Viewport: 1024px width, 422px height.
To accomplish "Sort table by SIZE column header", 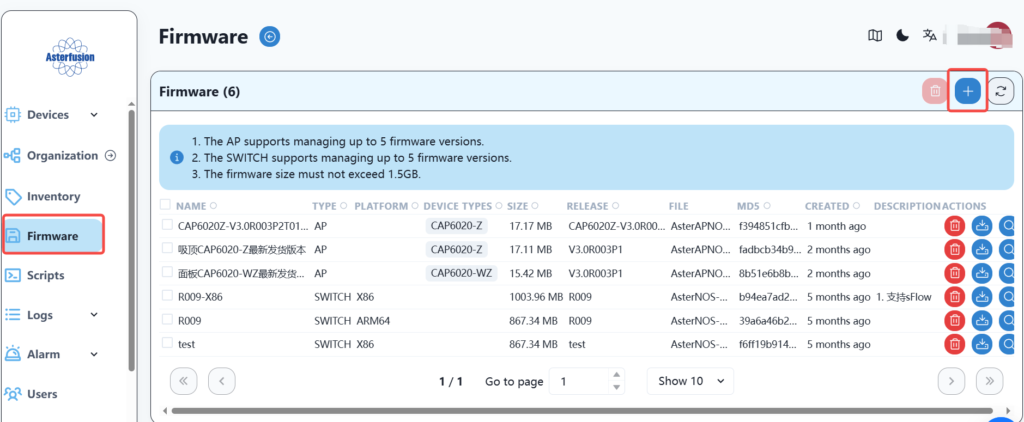I will (x=524, y=206).
